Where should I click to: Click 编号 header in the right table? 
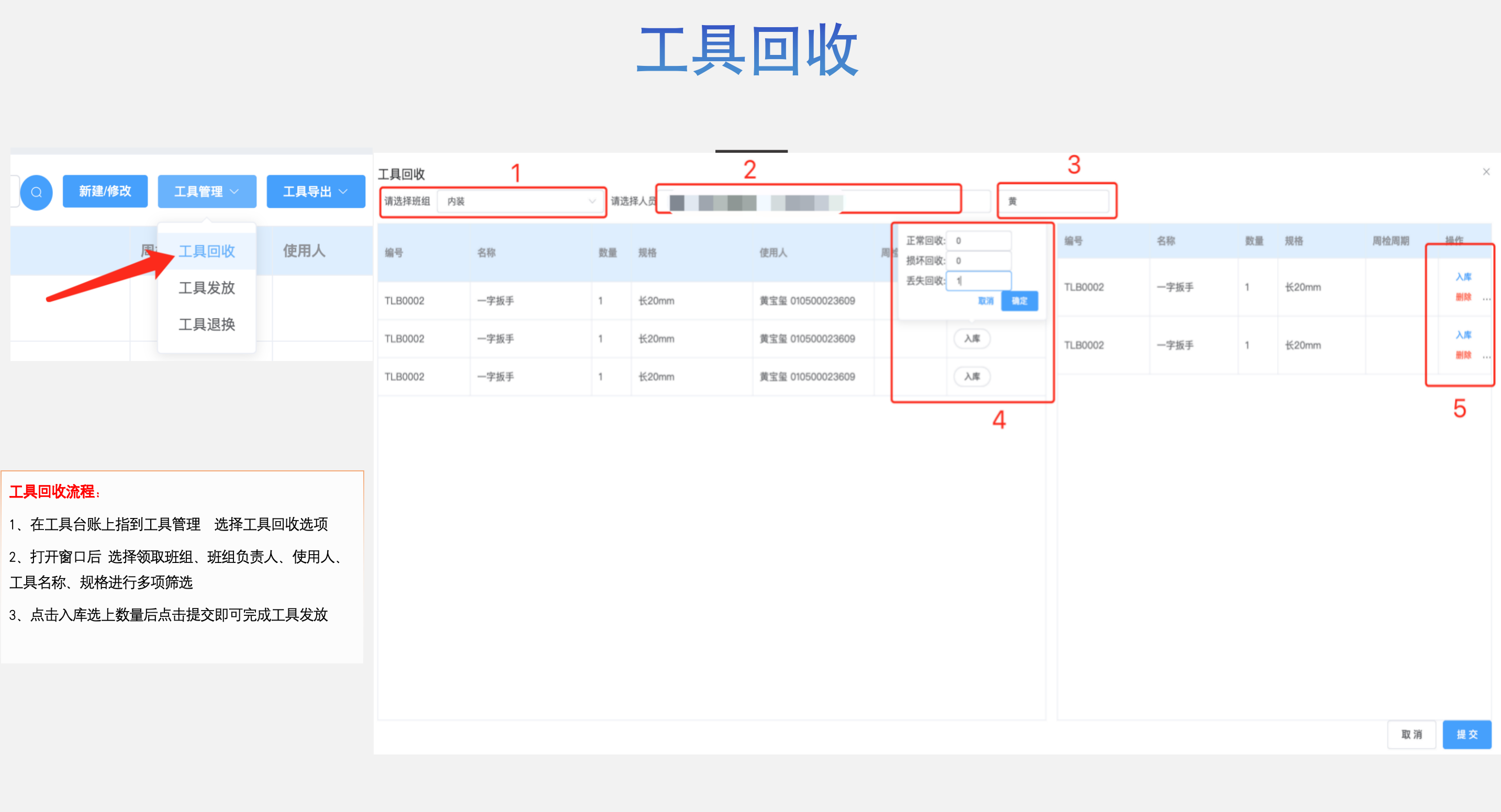click(1074, 241)
